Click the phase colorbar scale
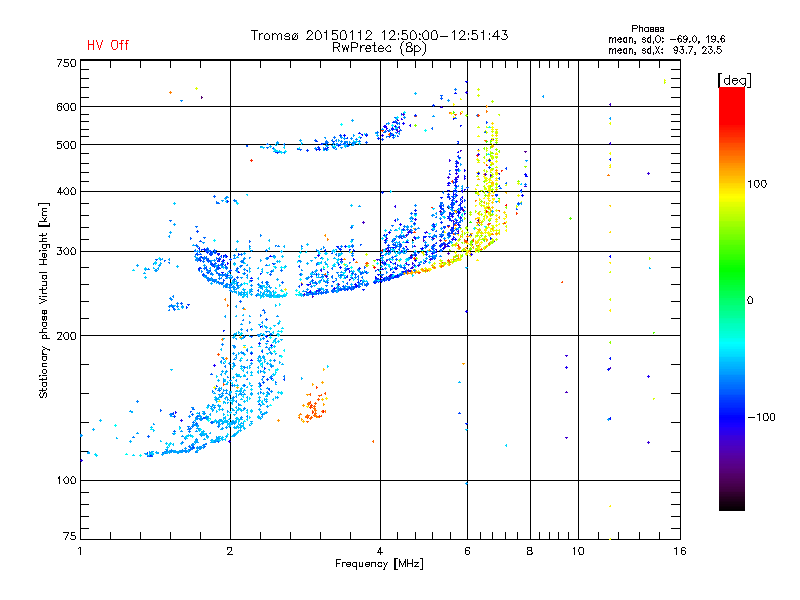 click(732, 298)
